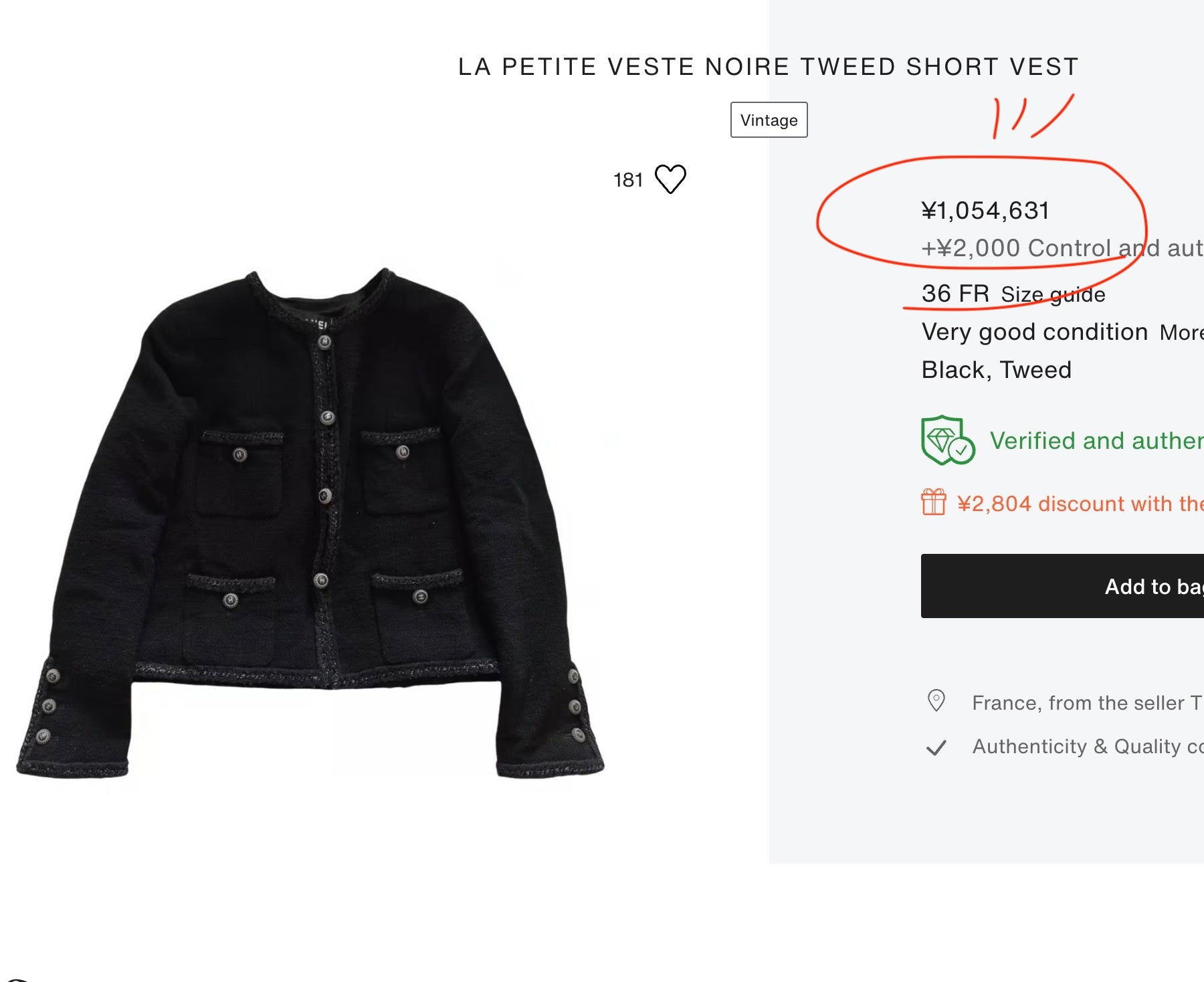Click the Verified and authenticated text
Viewport: 1204px width, 982px height.
pyautogui.click(x=1096, y=441)
